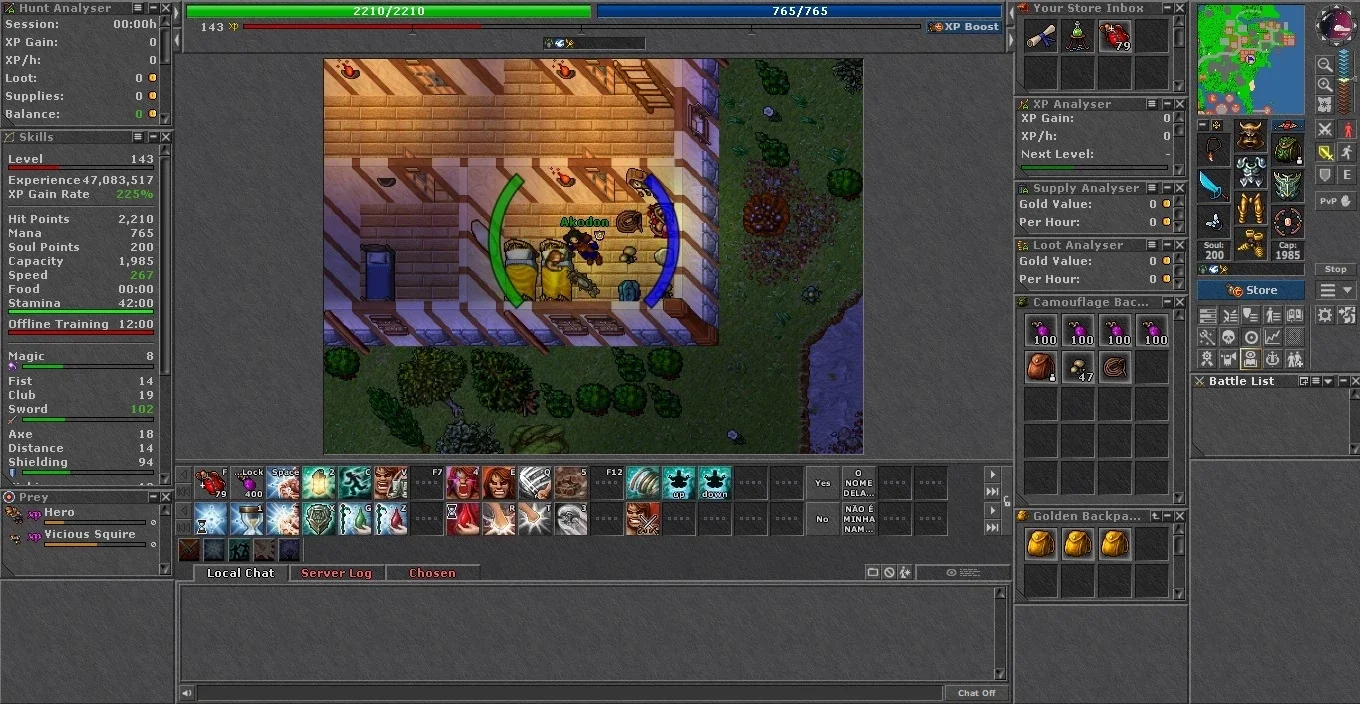Enable offensive fight mode crossed swords

coord(1325,130)
